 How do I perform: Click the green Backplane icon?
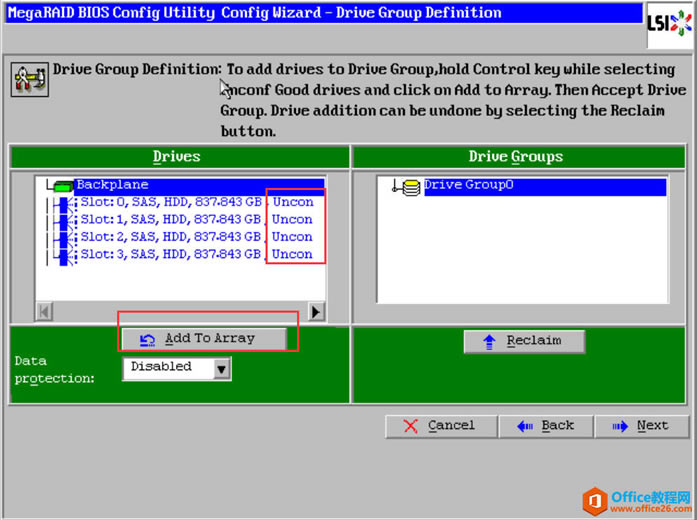(63, 186)
